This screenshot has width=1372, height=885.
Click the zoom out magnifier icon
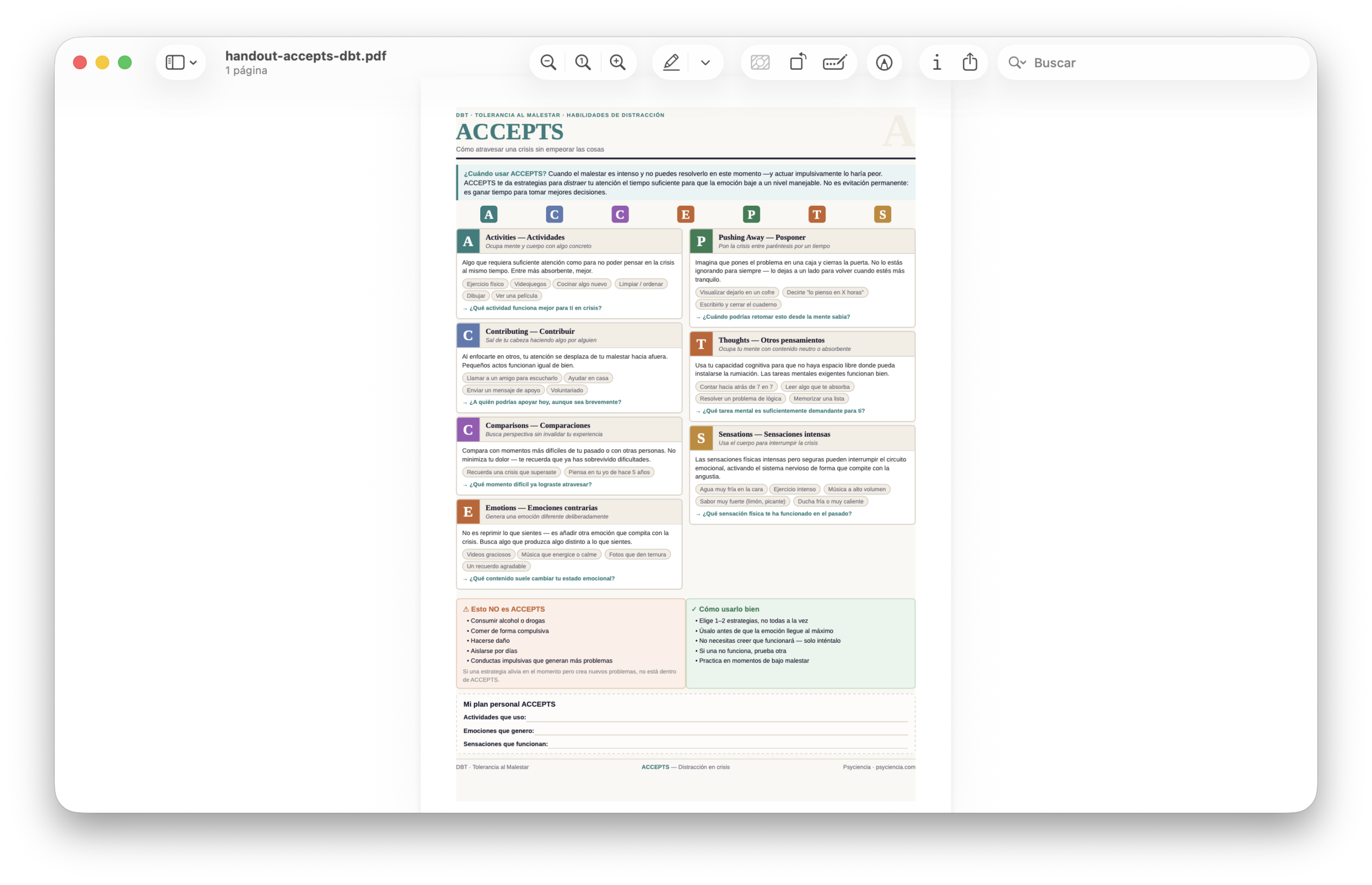548,62
